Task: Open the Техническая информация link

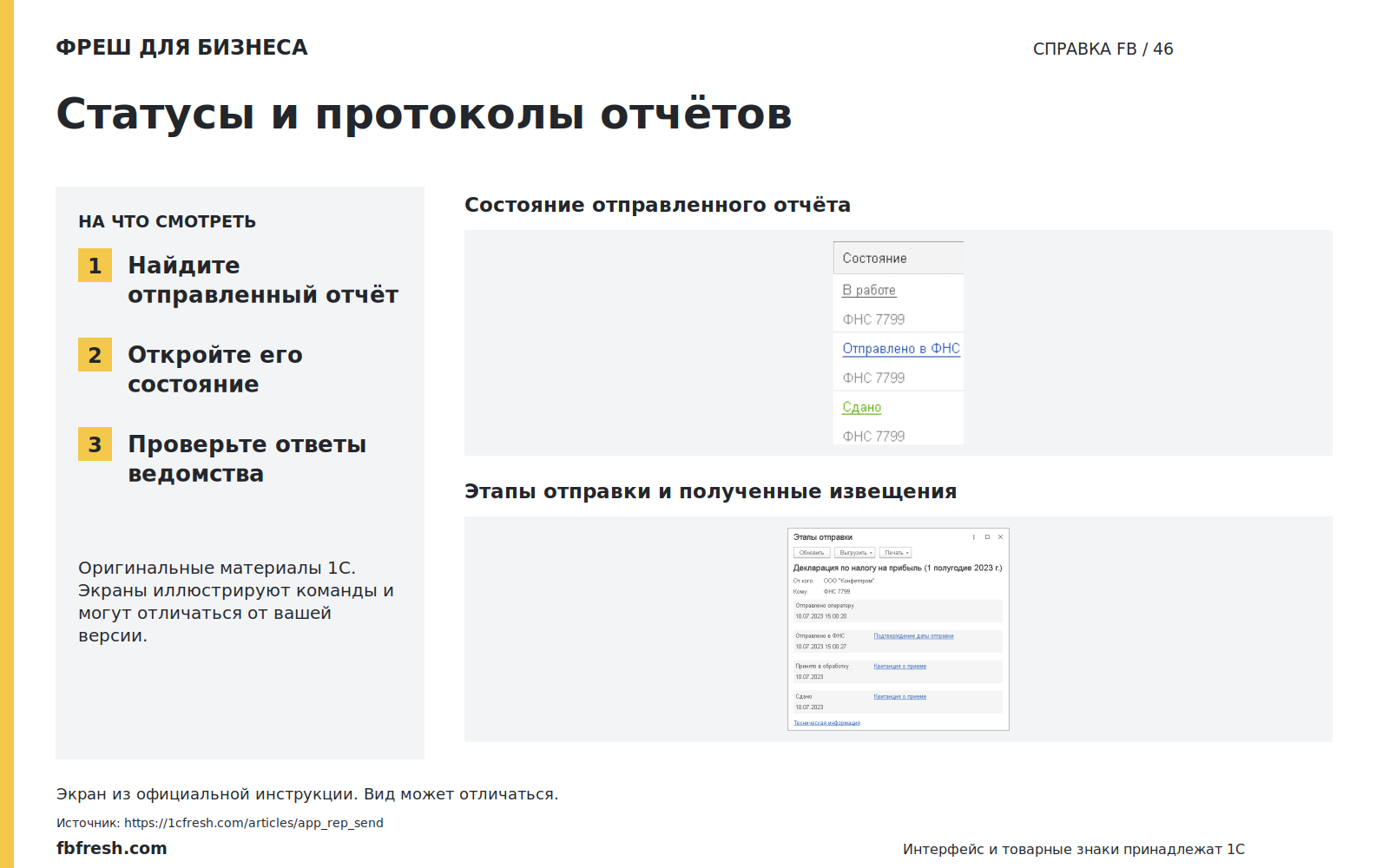Action: coord(826,723)
